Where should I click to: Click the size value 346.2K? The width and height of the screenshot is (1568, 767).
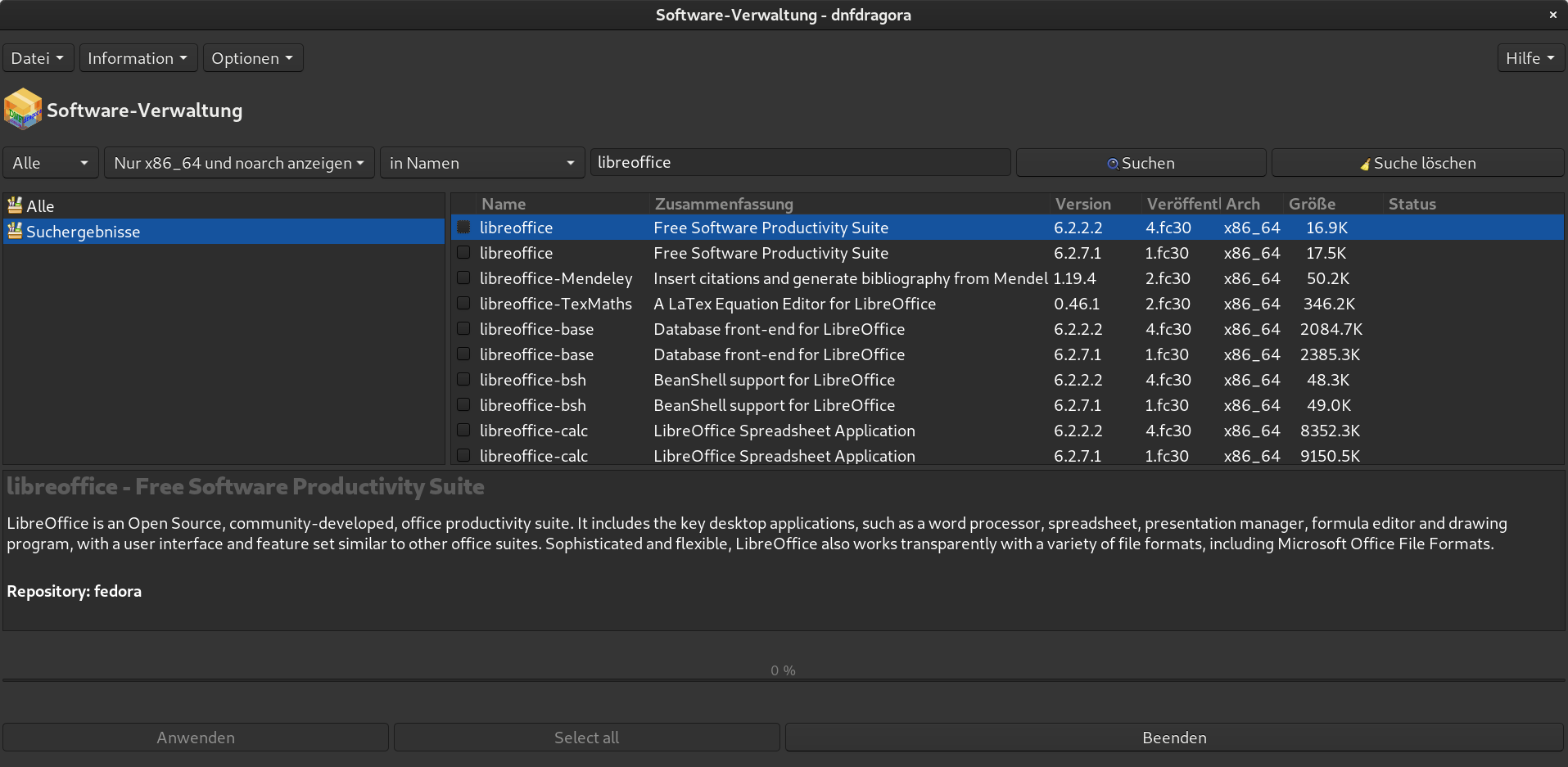[1329, 304]
